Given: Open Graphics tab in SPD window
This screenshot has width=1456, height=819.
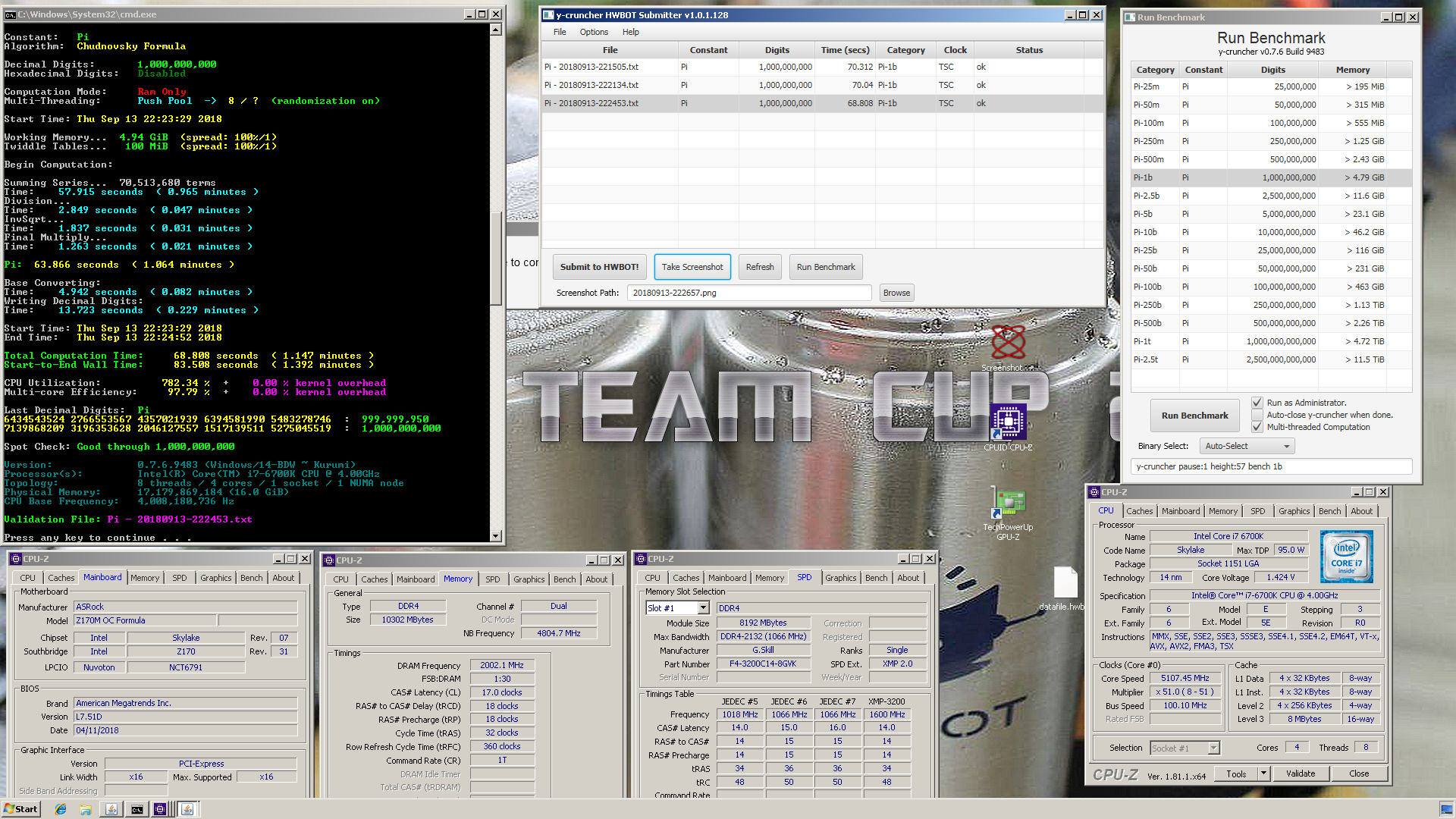Looking at the screenshot, I should point(840,578).
